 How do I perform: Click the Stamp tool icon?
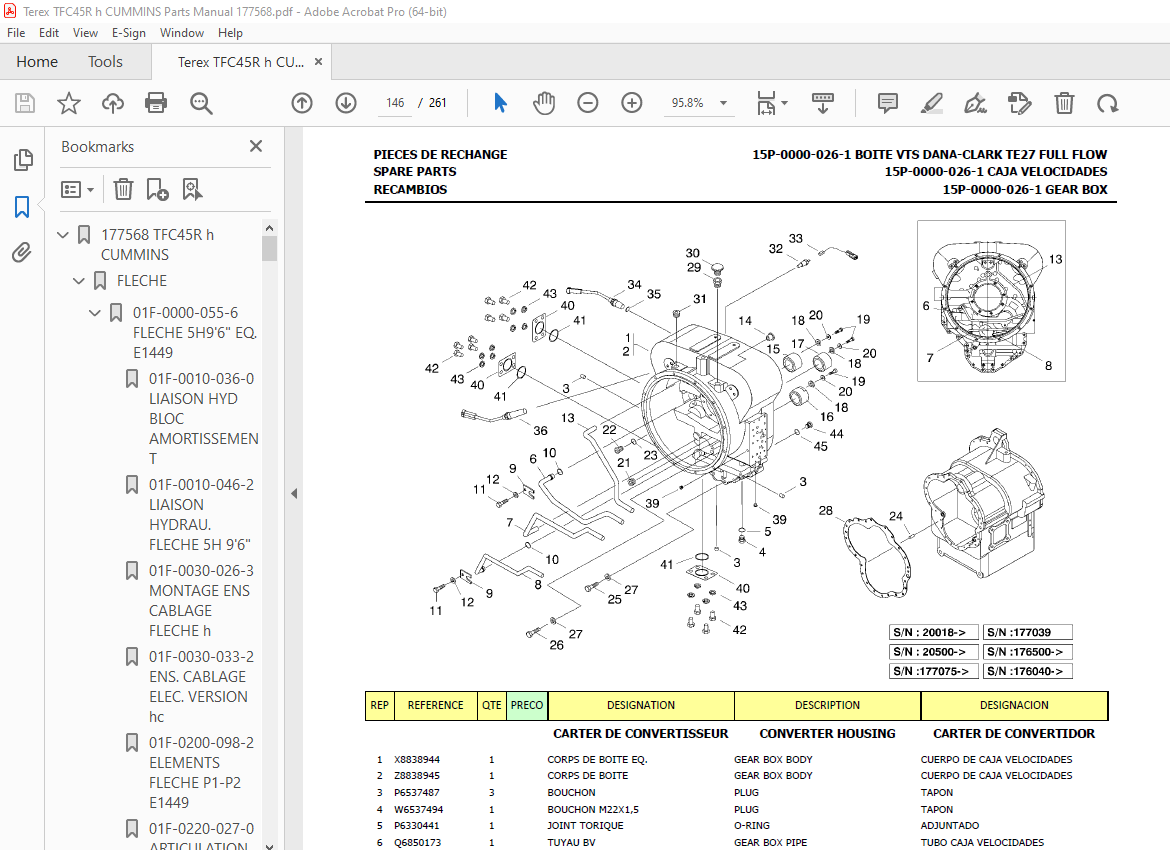(x=1019, y=103)
